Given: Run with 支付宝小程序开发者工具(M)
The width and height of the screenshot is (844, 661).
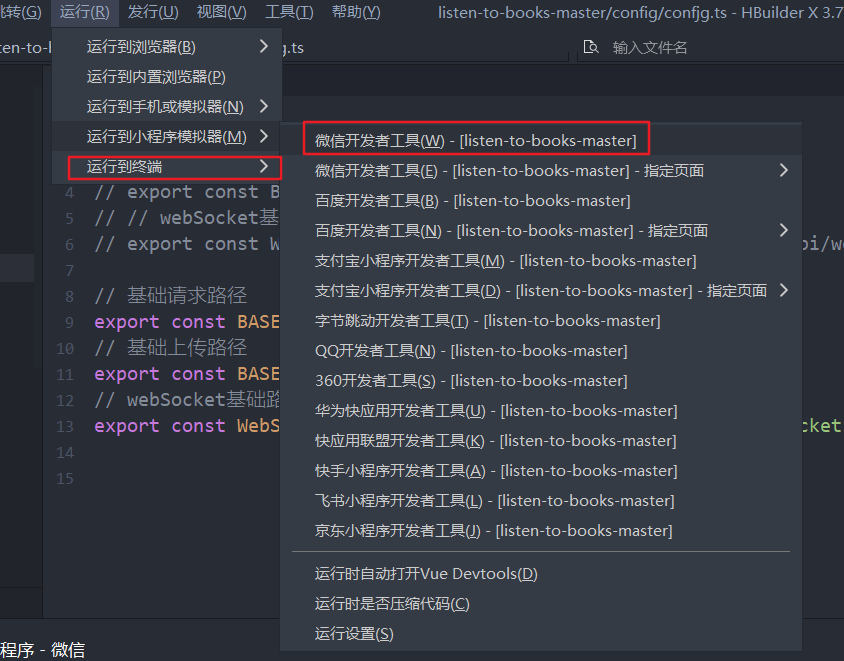Looking at the screenshot, I should (541, 261).
